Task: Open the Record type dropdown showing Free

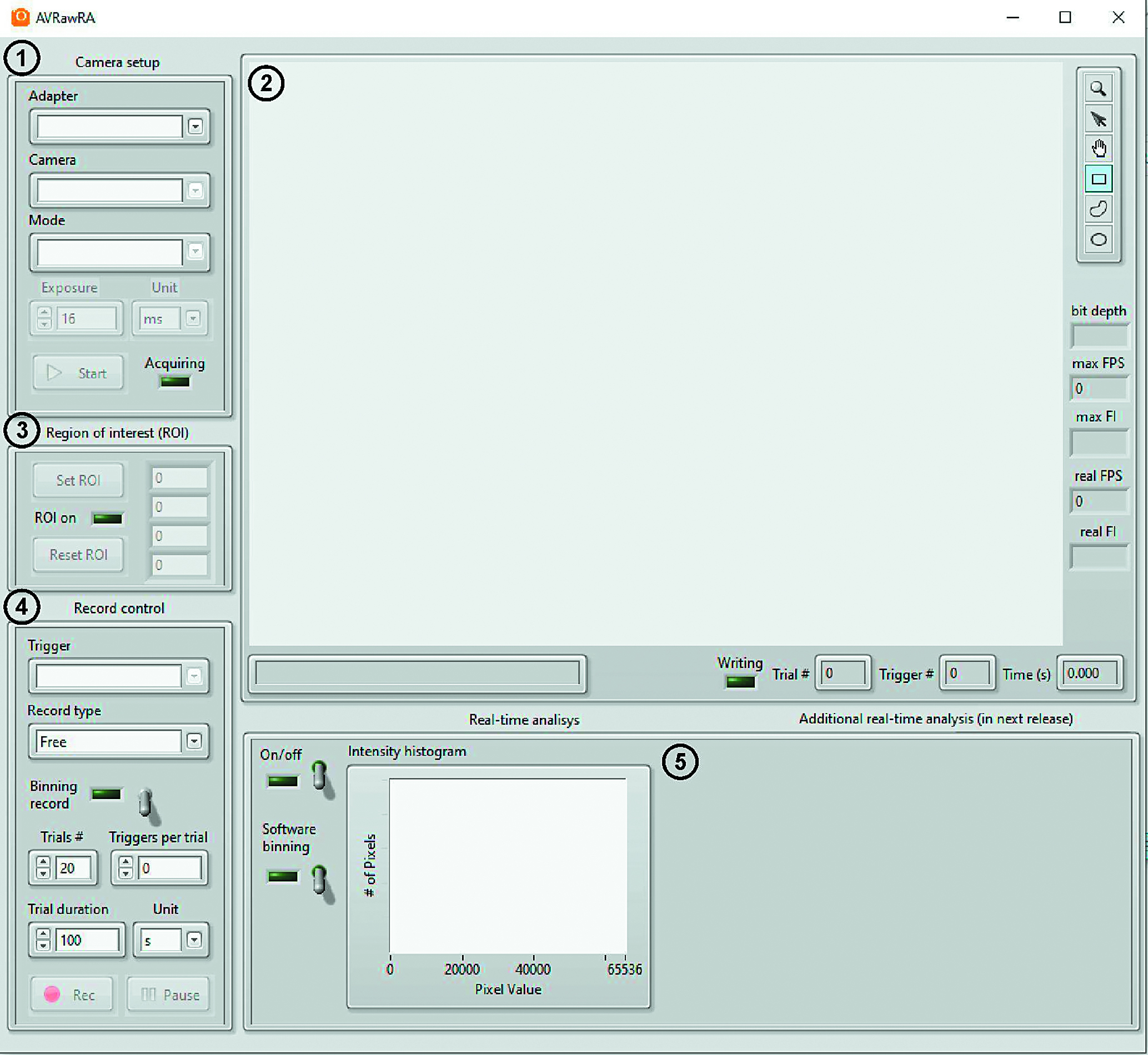Action: click(x=194, y=741)
